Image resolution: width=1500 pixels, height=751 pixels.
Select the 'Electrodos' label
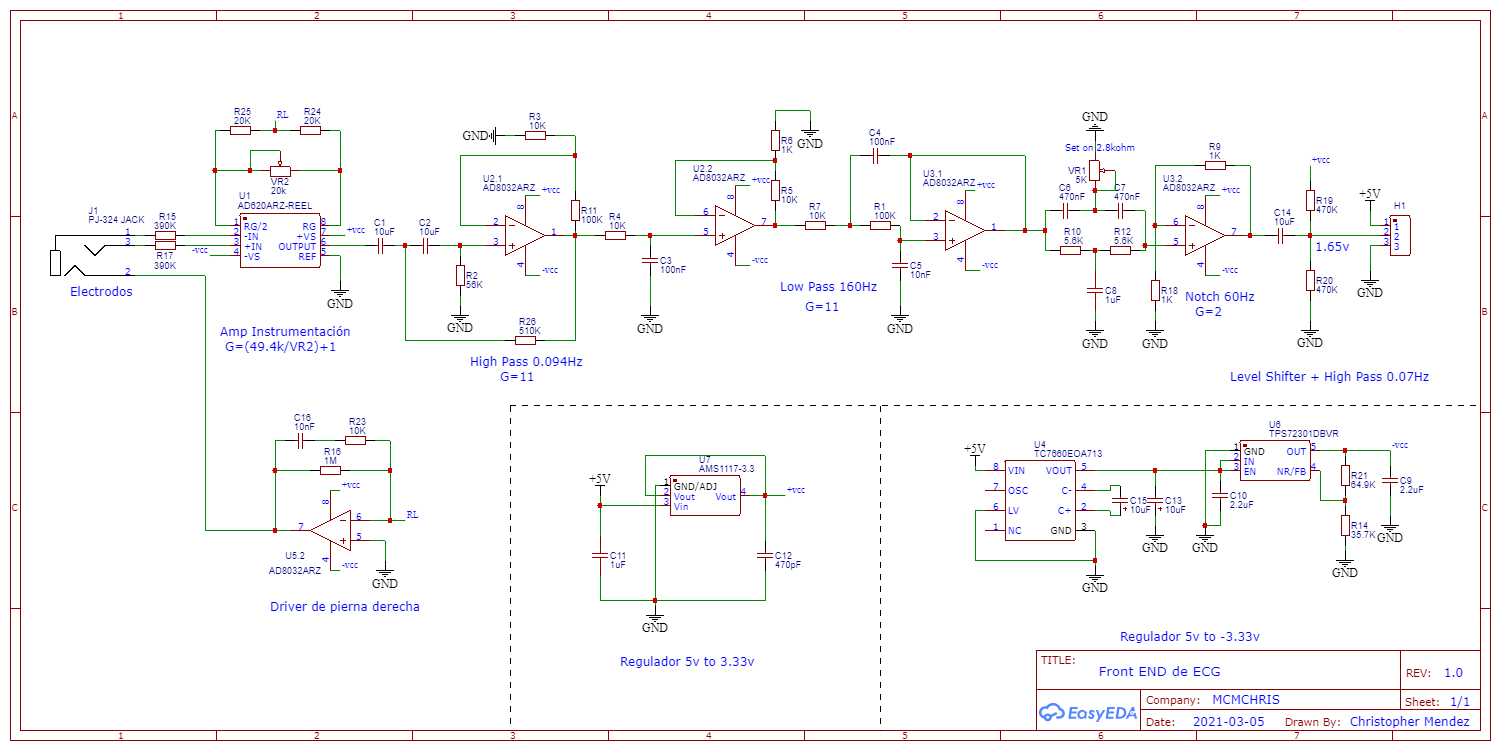101,292
